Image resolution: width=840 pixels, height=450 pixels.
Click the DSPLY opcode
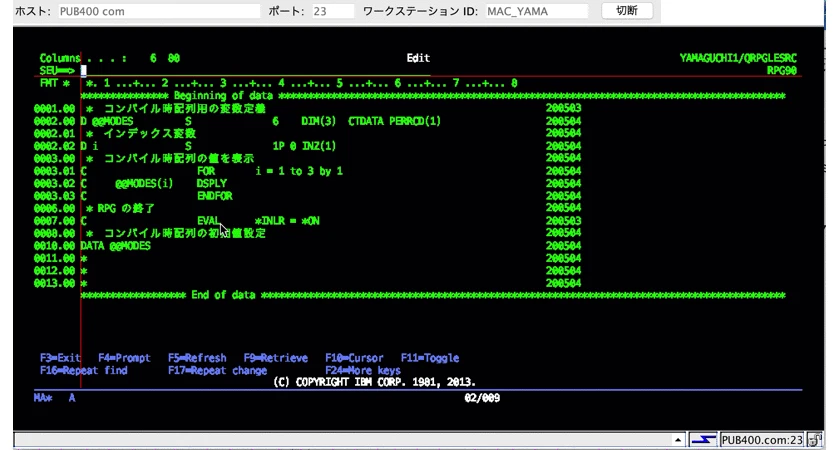coord(212,183)
